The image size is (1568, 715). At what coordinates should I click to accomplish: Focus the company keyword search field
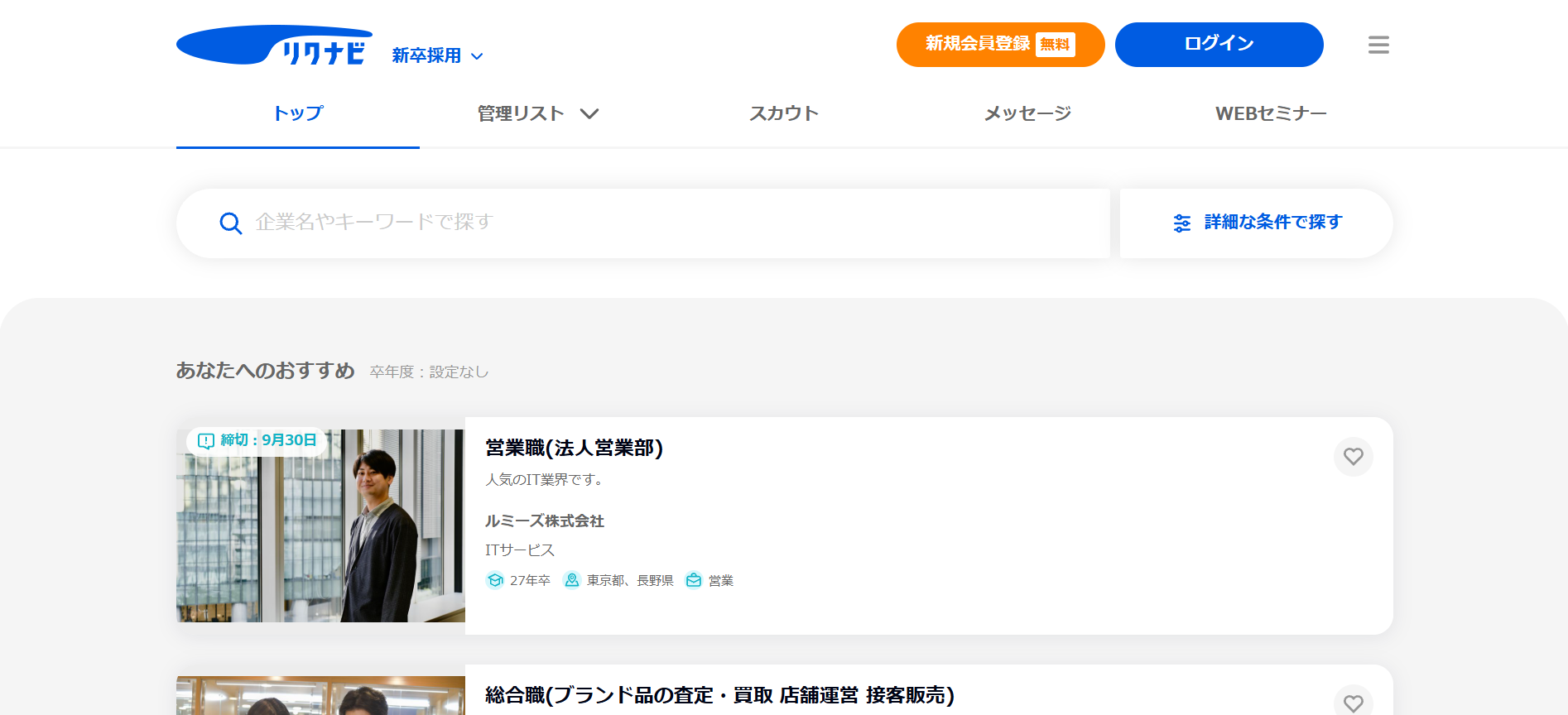(643, 223)
